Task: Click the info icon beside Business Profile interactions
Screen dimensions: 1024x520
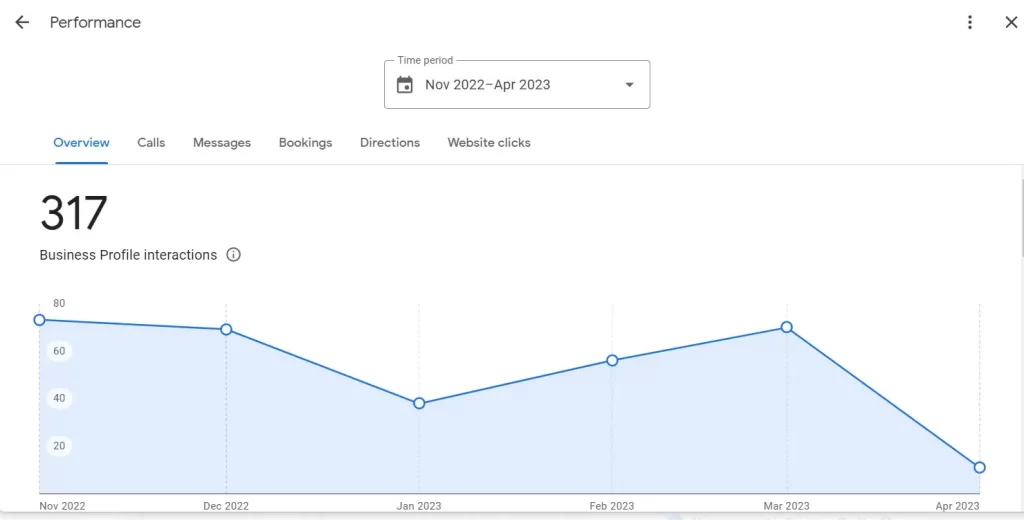Action: (233, 255)
